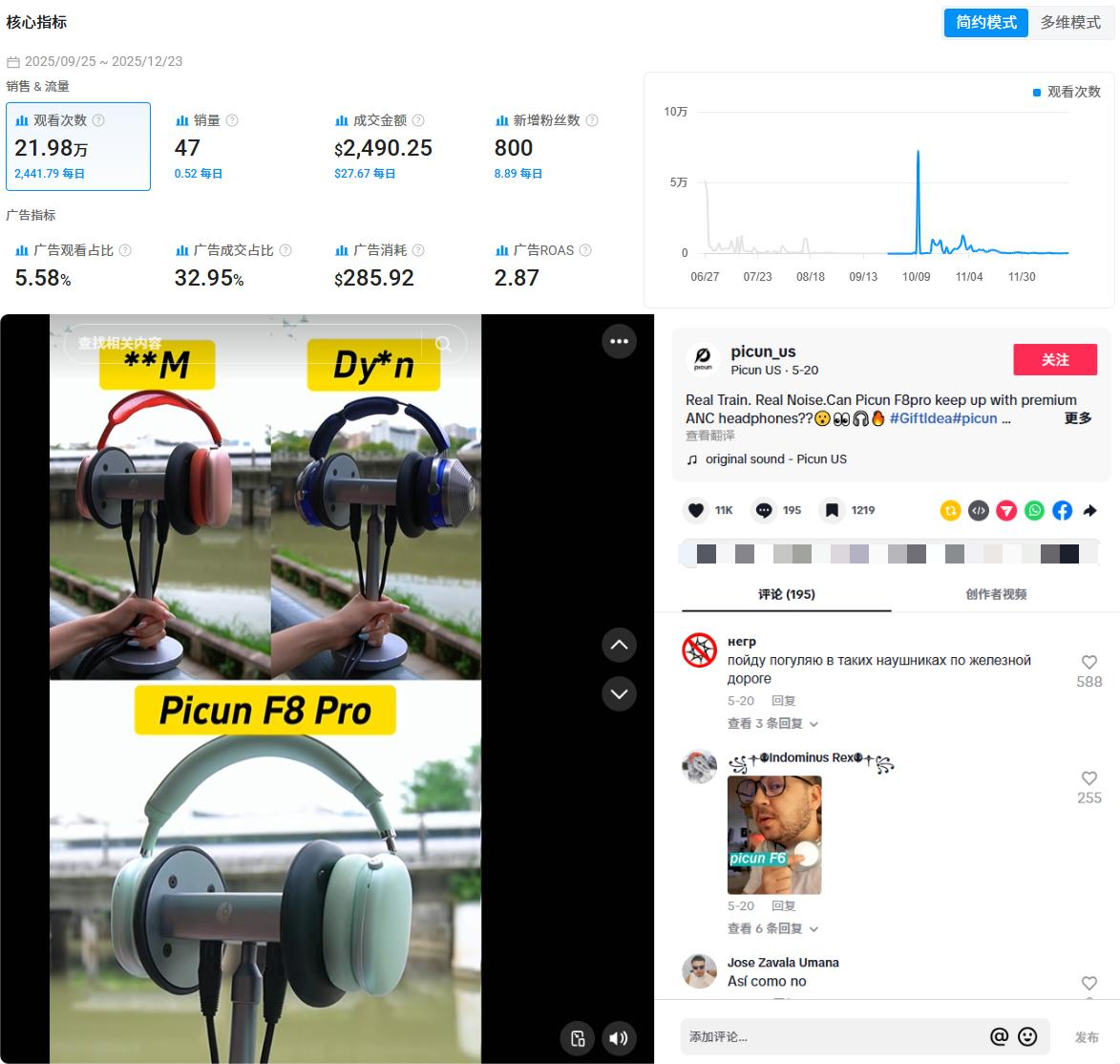Expand 查看 3 条回复 under негр's comment
The image size is (1120, 1064).
pyautogui.click(x=772, y=724)
